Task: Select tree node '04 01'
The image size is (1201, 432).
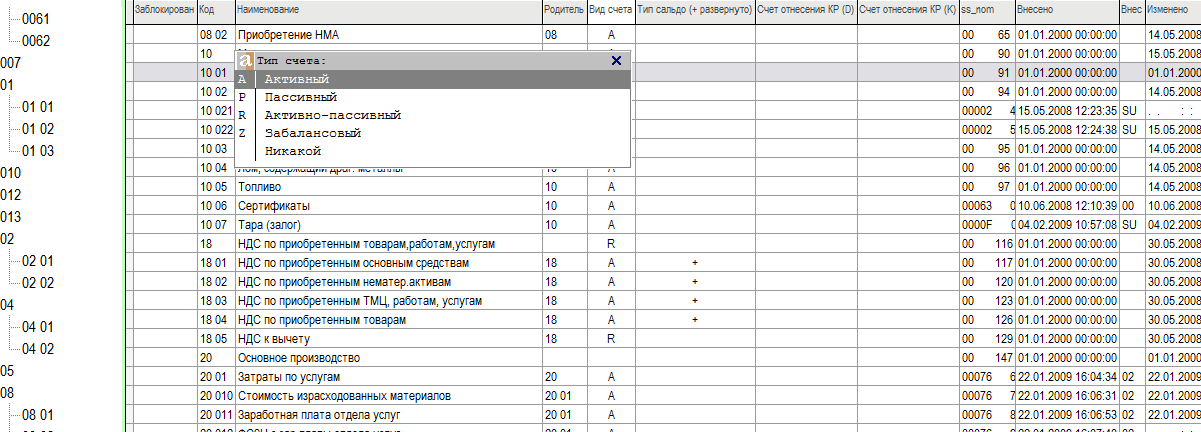Action: 38,327
